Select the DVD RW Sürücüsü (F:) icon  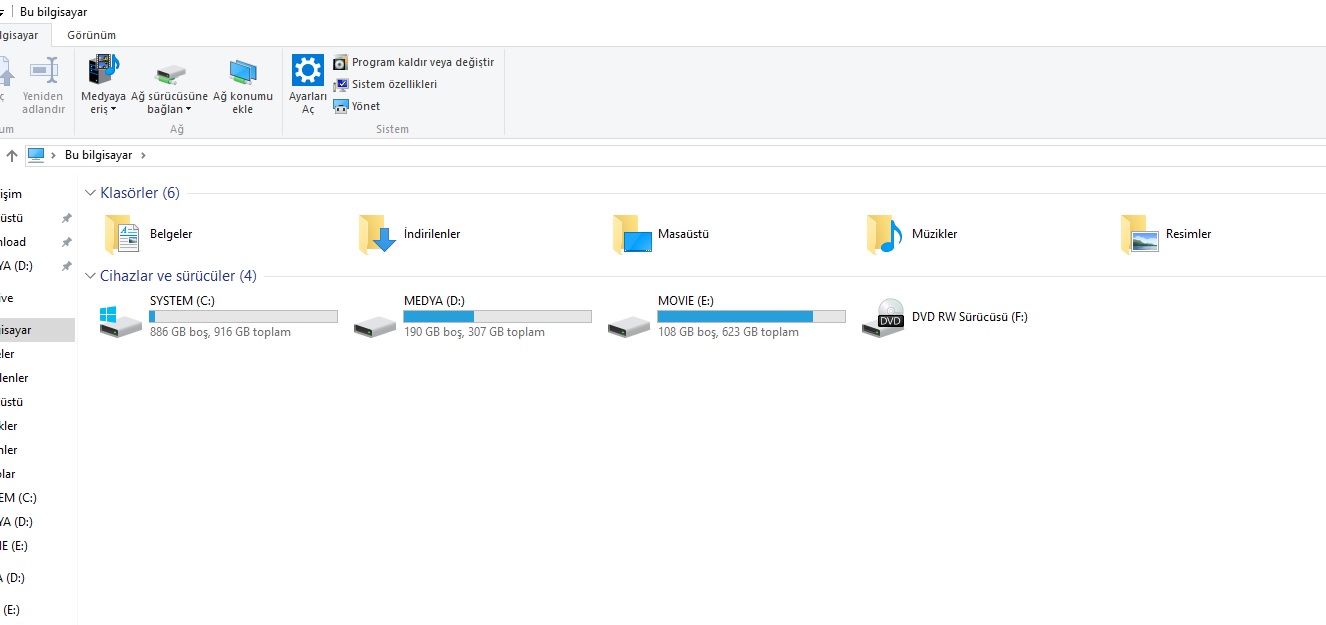[x=882, y=318]
